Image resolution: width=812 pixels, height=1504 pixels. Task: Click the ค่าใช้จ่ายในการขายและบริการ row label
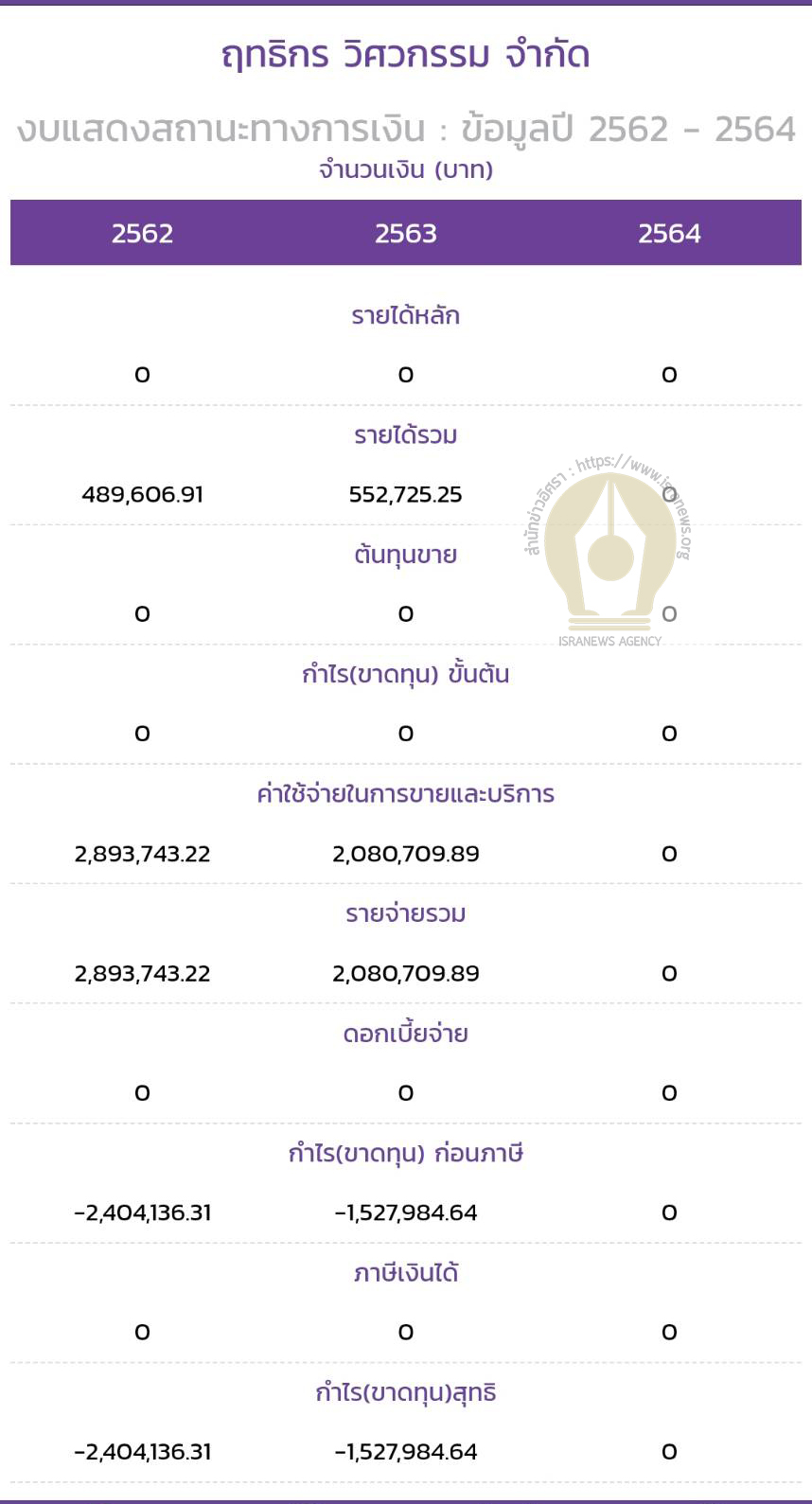pyautogui.click(x=405, y=793)
